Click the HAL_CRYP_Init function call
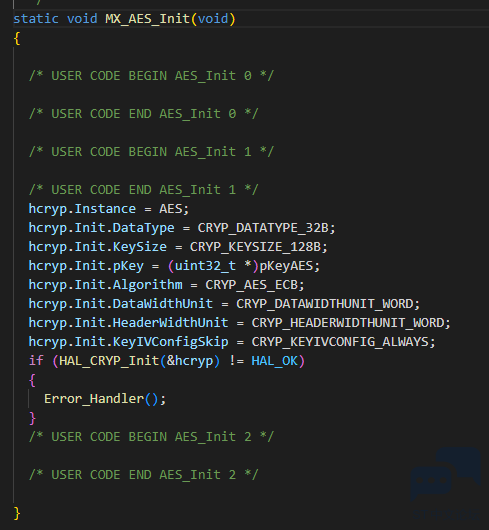Viewport: 489px width, 530px height. (109, 361)
